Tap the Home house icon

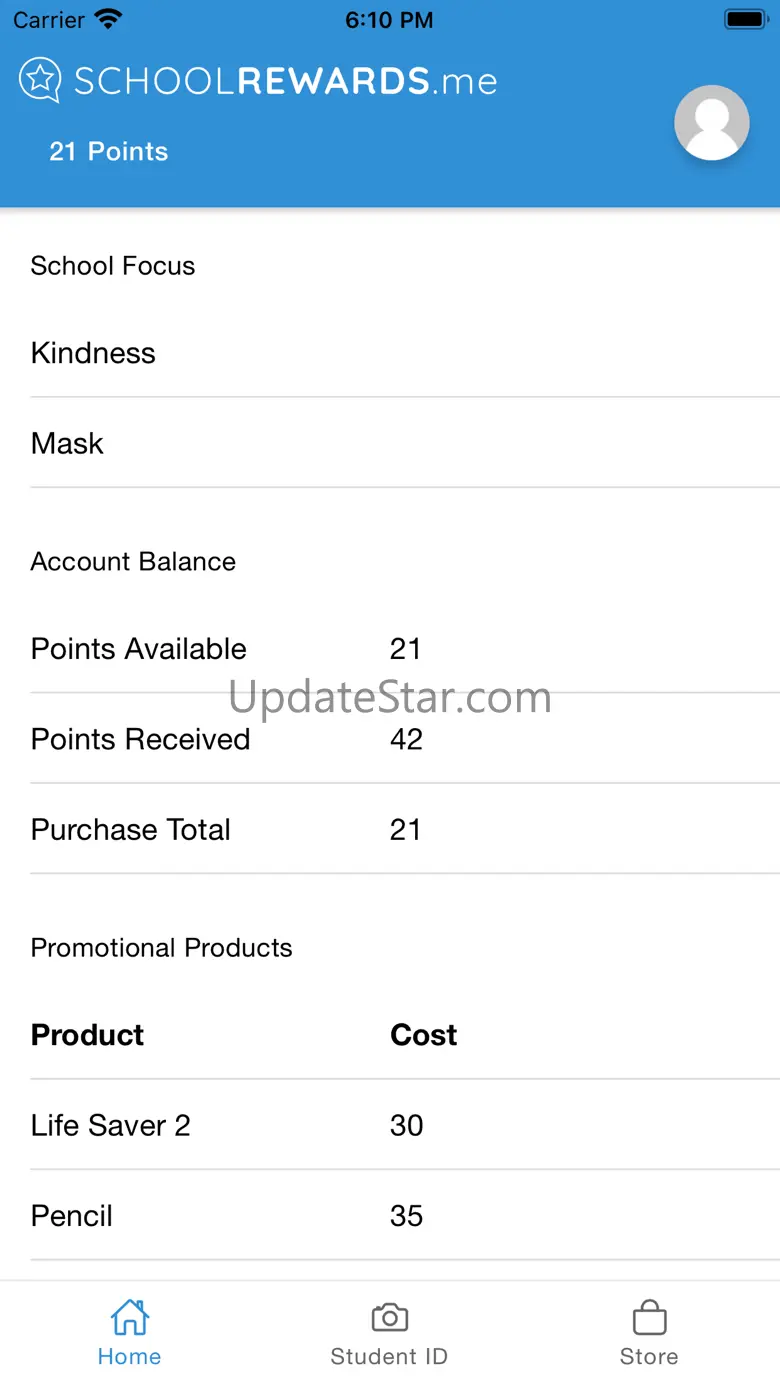coord(130,1317)
